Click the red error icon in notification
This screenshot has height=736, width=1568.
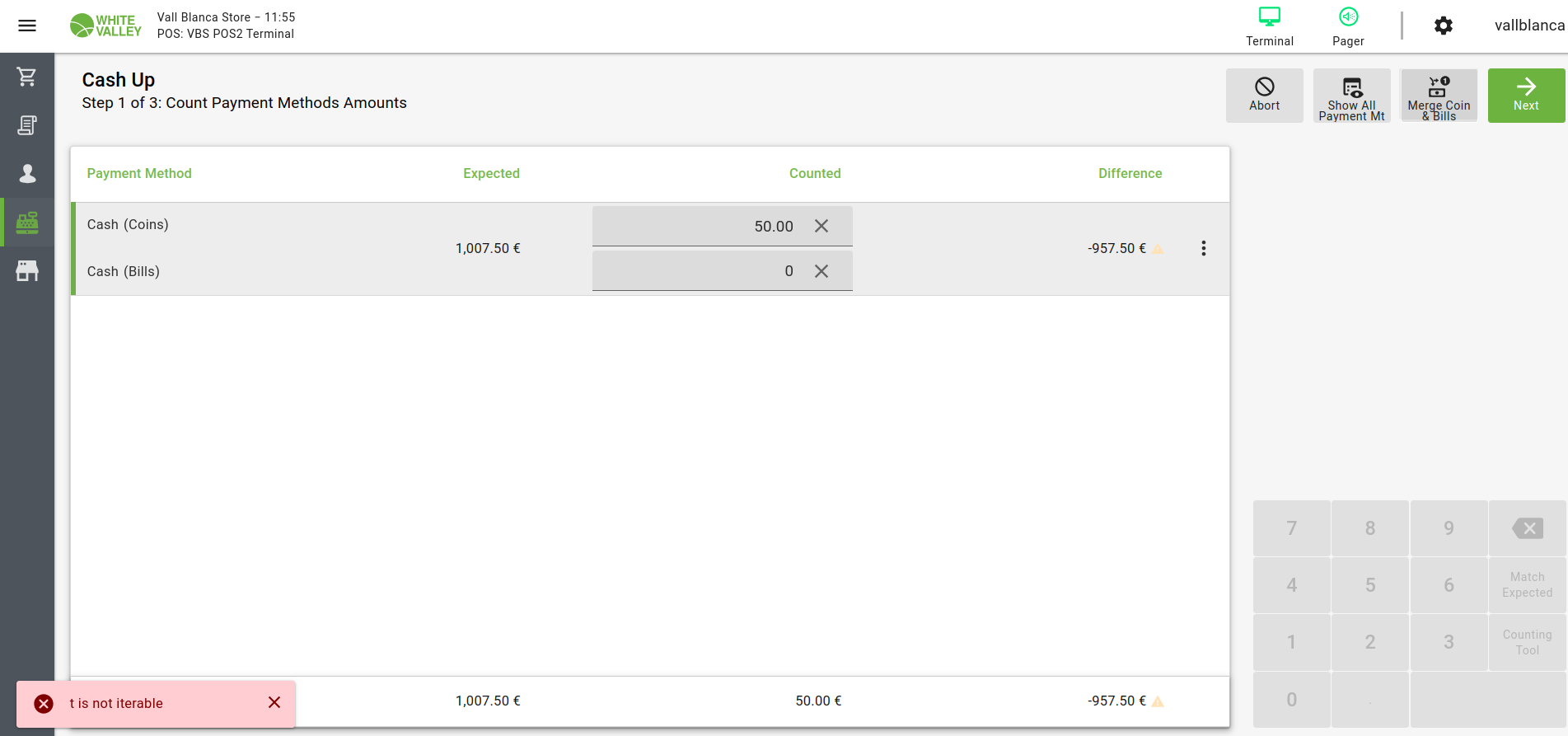point(44,703)
